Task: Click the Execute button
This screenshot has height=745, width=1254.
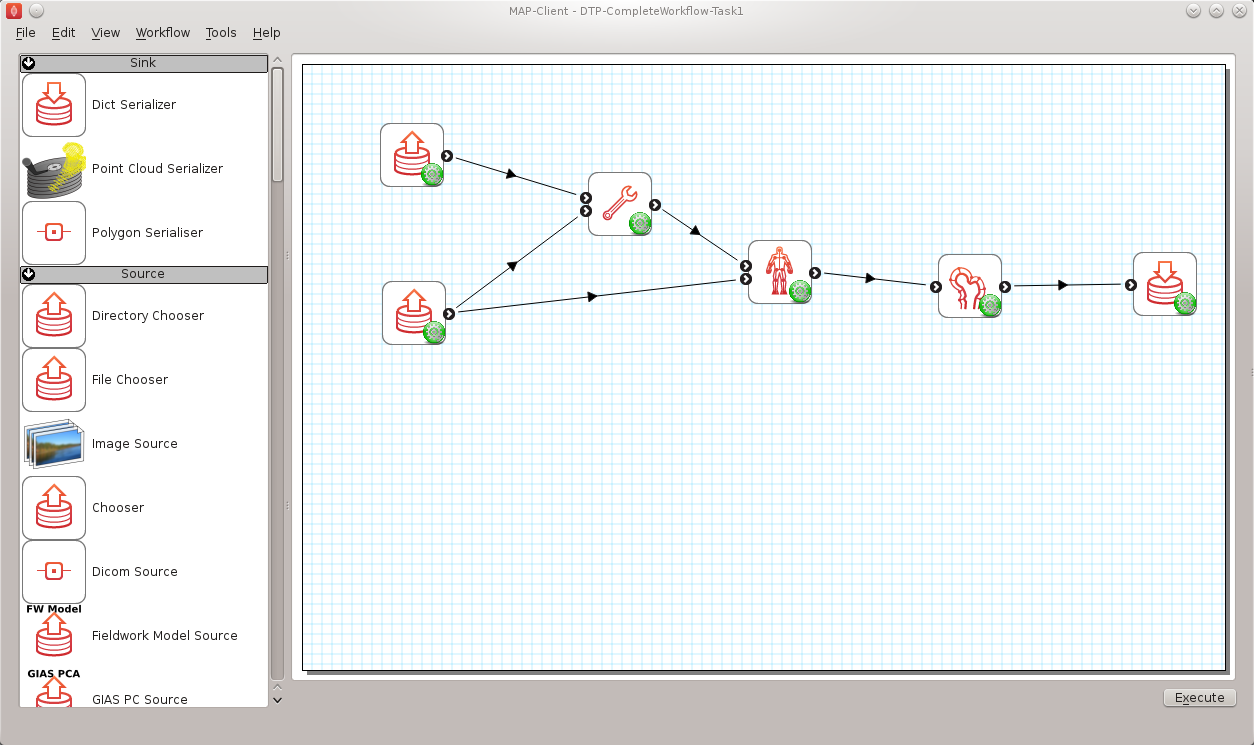Action: coord(1200,698)
